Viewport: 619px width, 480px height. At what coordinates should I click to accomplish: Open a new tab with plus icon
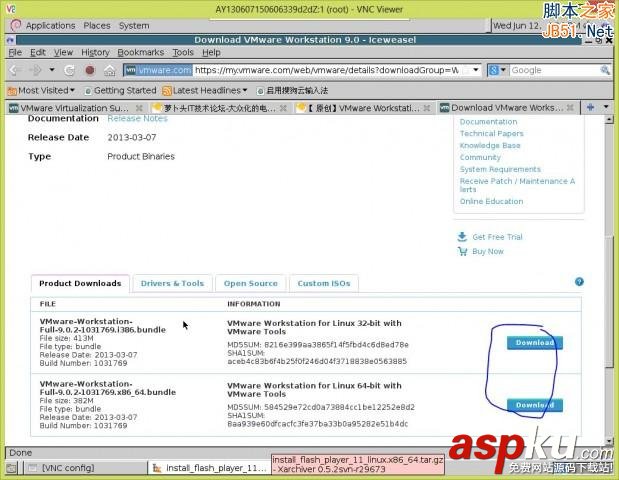[x=591, y=107]
